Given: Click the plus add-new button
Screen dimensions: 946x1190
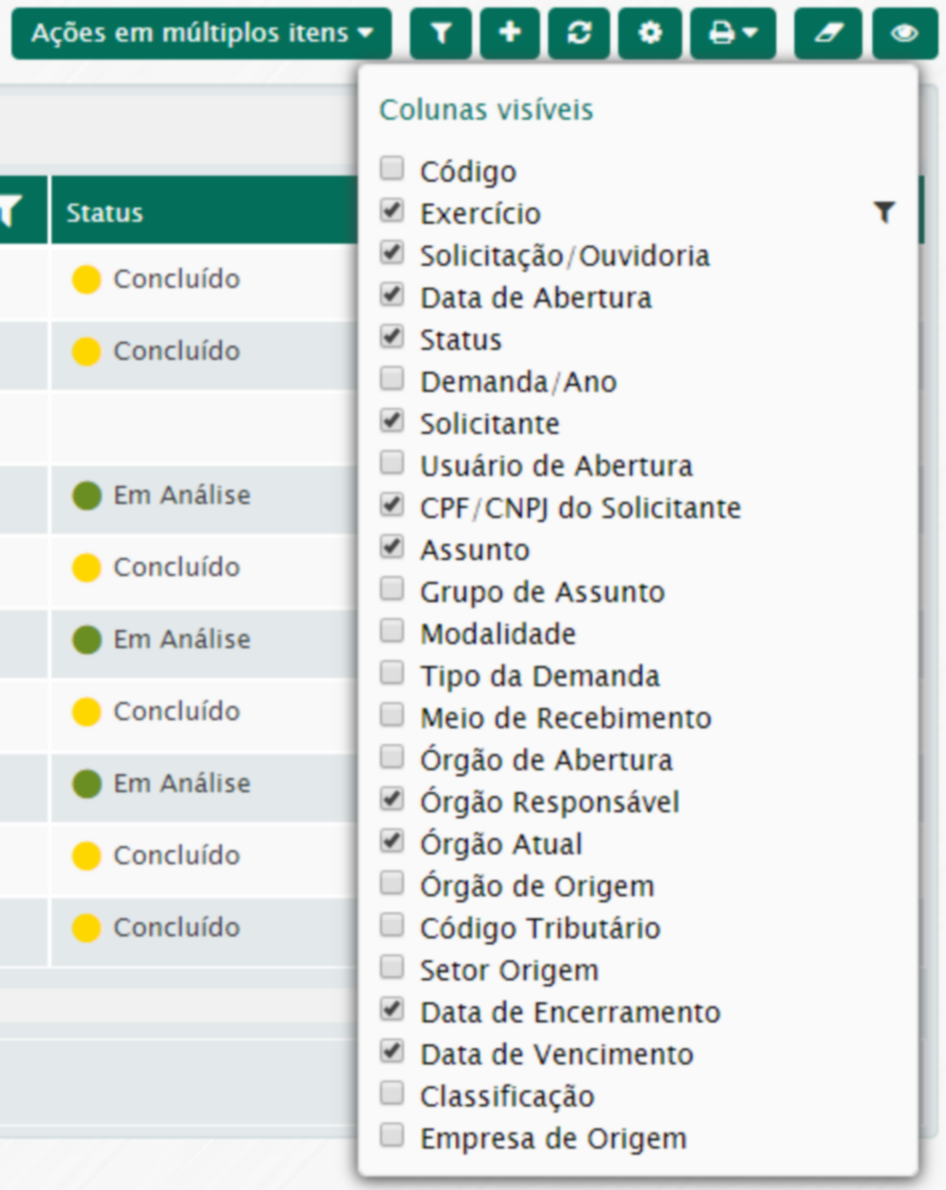Looking at the screenshot, I should click(x=510, y=33).
